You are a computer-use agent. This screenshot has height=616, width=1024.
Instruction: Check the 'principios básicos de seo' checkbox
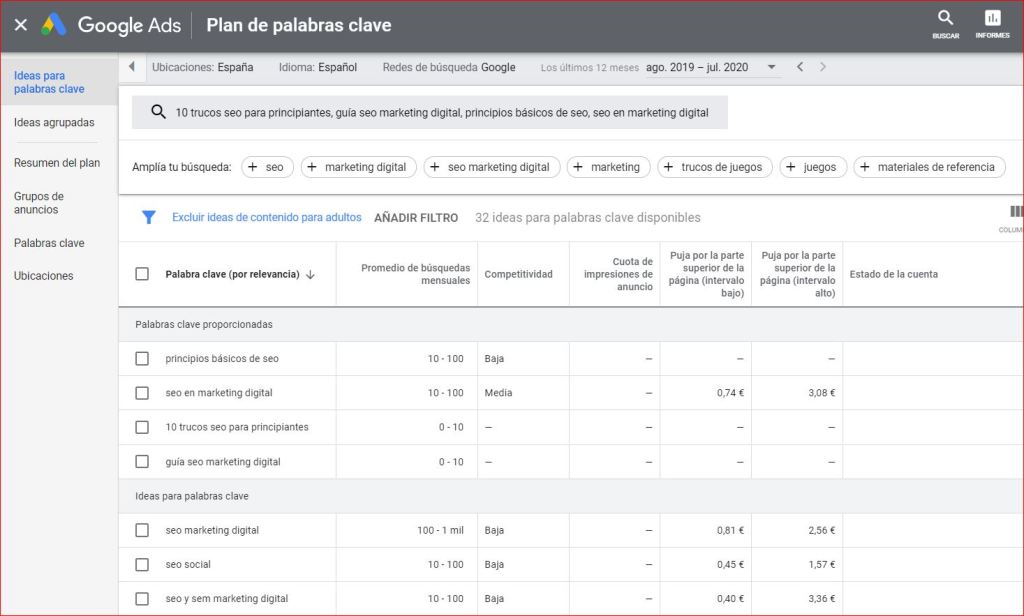click(x=142, y=358)
